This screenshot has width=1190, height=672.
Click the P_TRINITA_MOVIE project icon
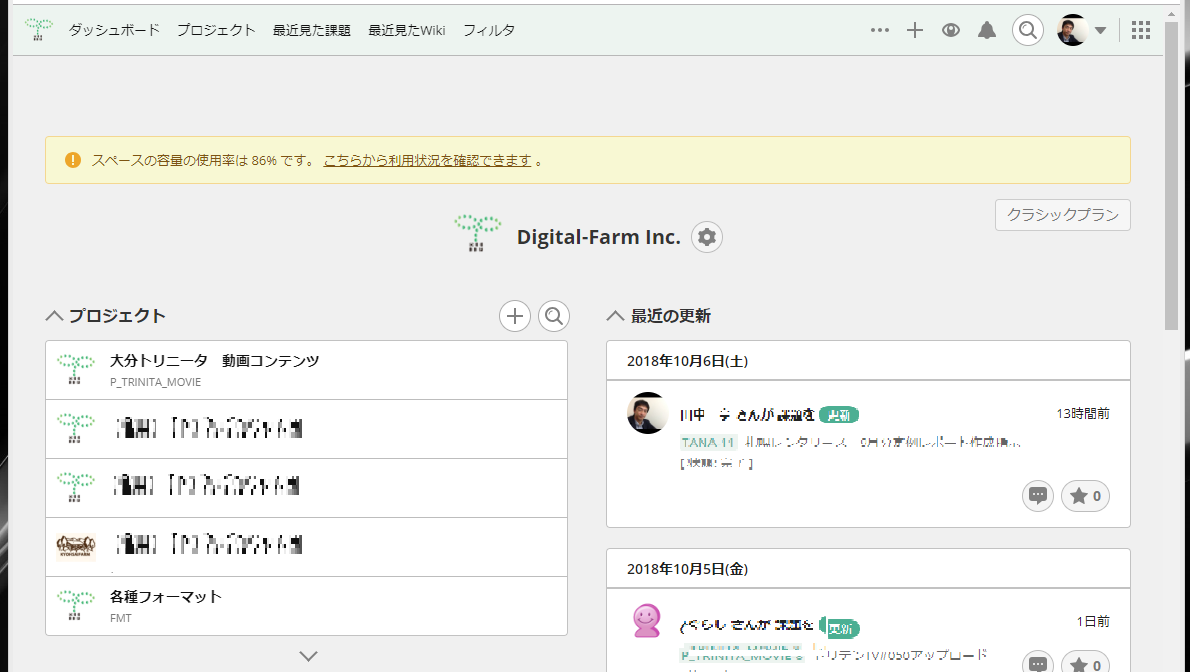coord(76,368)
